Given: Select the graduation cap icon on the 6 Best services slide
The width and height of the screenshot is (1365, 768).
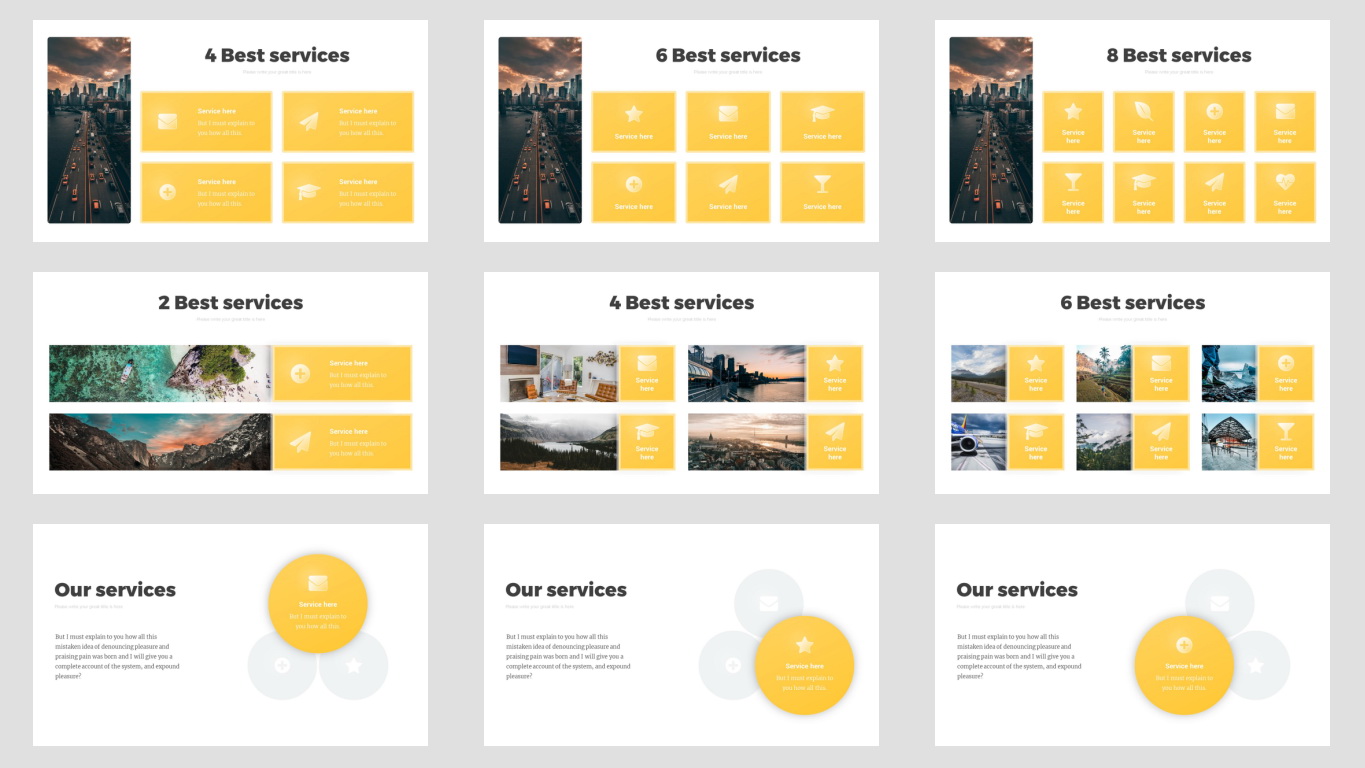Looking at the screenshot, I should click(x=822, y=112).
